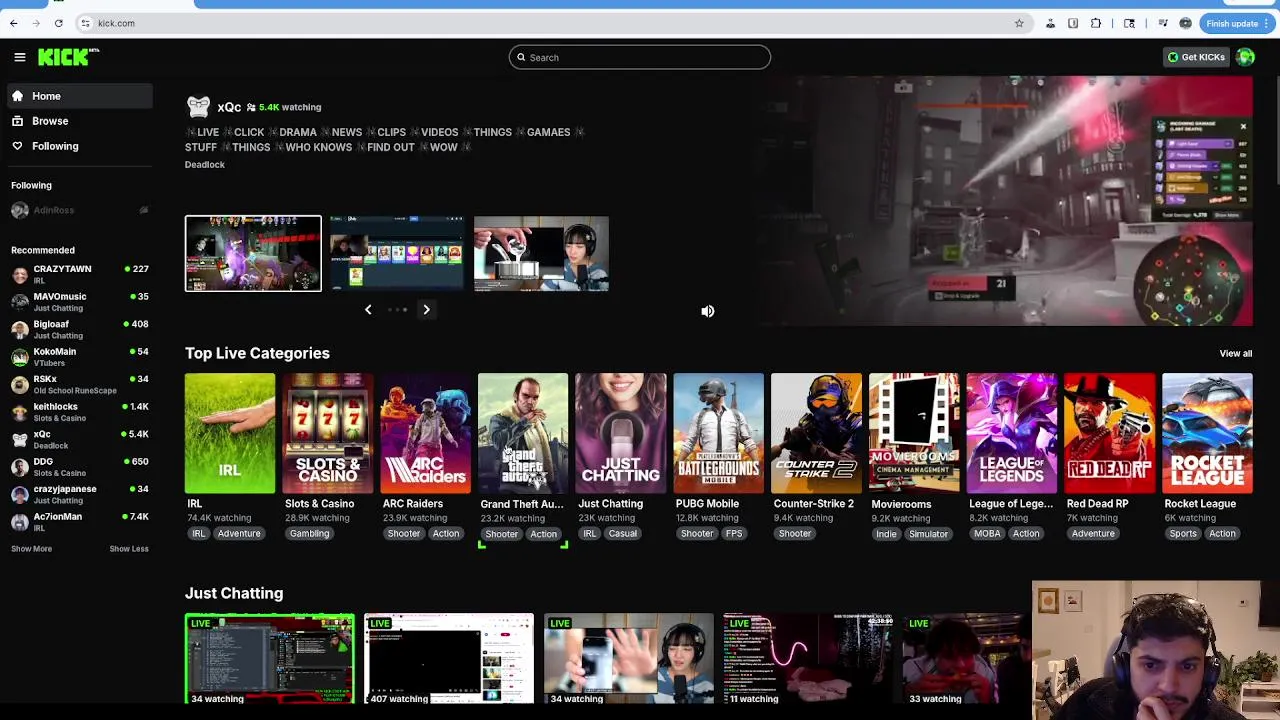Open AdinRoss in Following list
The height and width of the screenshot is (720, 1280).
point(80,210)
